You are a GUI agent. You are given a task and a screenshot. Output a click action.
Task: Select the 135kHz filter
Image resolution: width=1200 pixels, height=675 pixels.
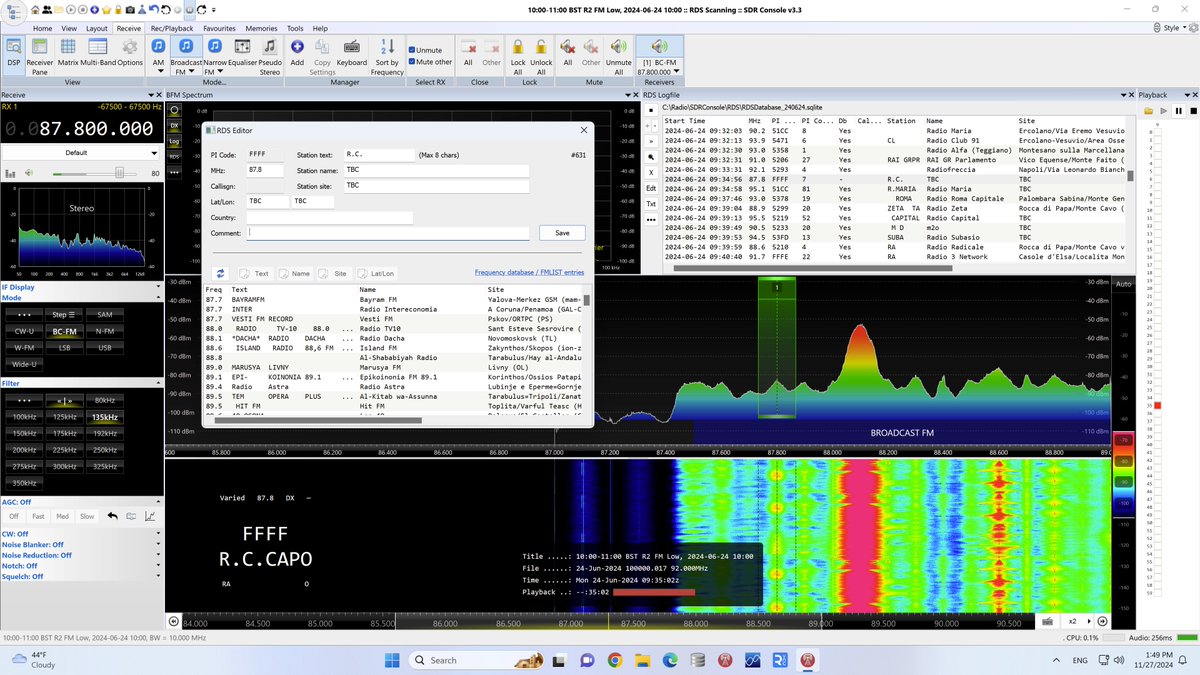[105, 417]
